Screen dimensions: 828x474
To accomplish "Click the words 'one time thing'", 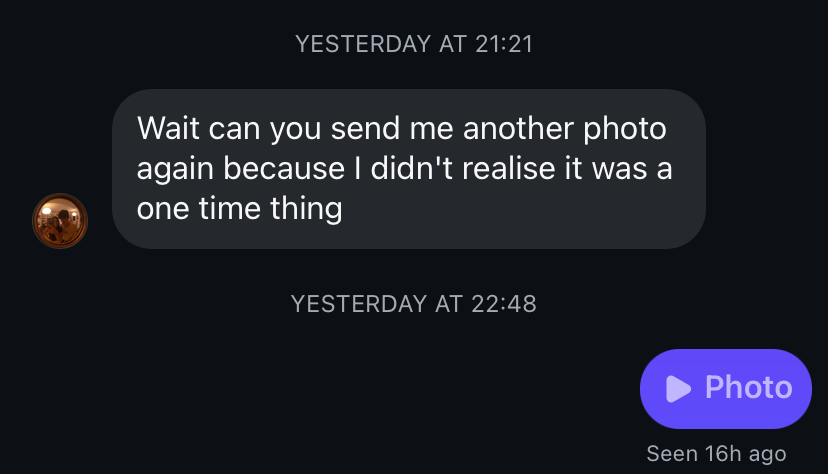I will (x=240, y=208).
